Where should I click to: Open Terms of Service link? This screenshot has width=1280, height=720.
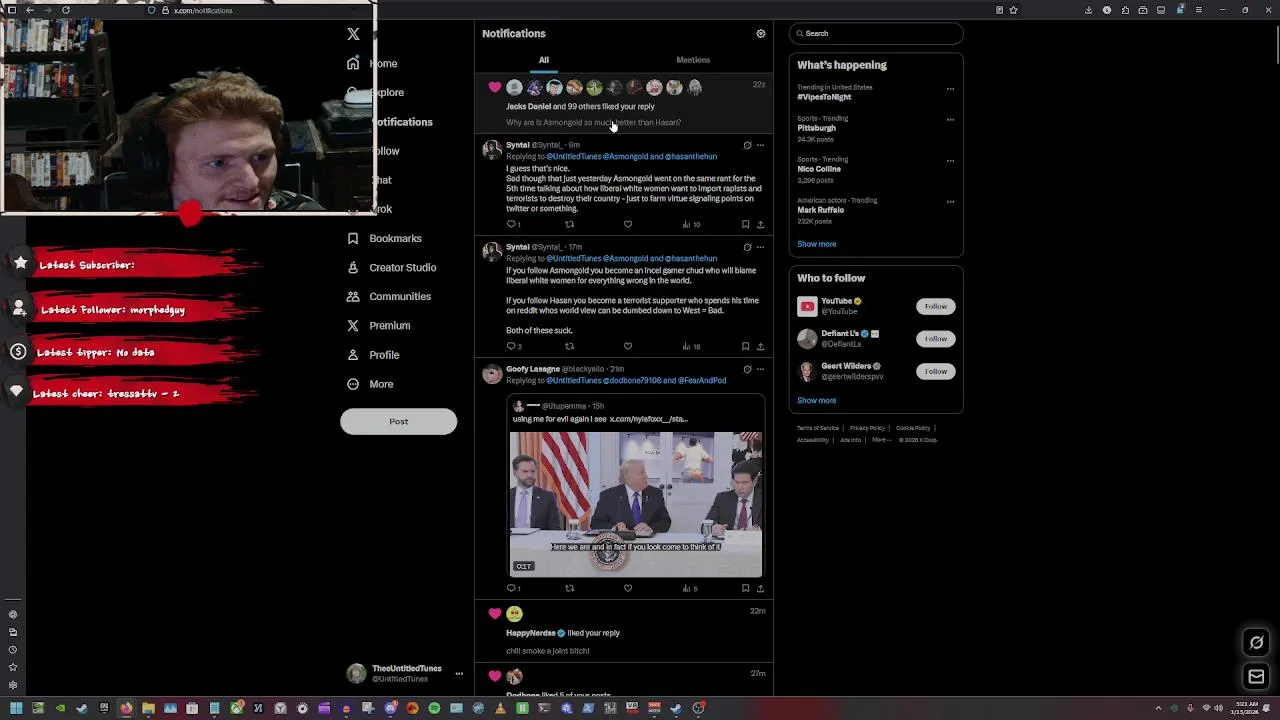(x=818, y=428)
